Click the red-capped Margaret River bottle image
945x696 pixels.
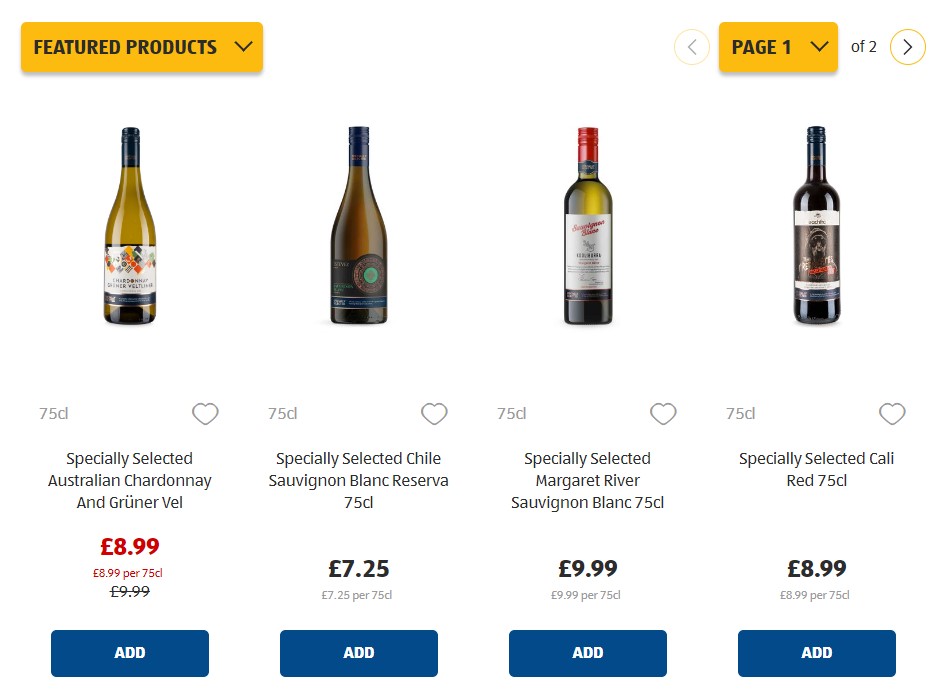pyautogui.click(x=587, y=225)
